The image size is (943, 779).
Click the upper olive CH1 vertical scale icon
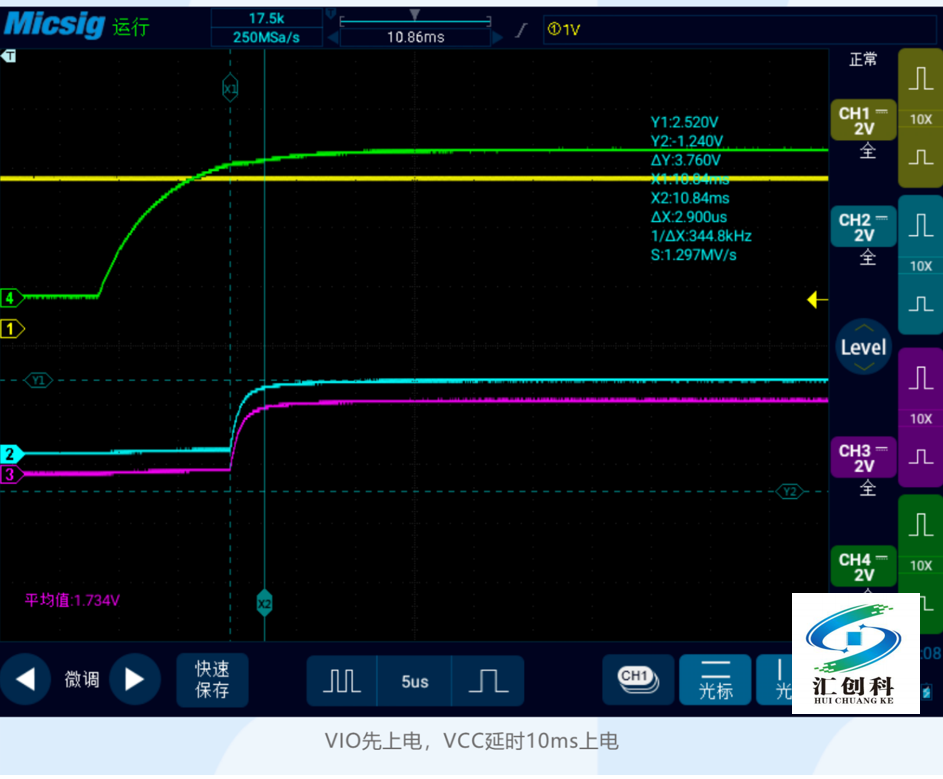(x=921, y=82)
